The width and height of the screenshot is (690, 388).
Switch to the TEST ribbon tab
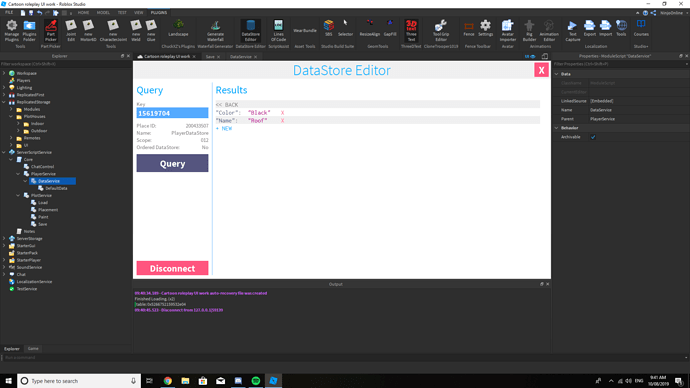122,13
